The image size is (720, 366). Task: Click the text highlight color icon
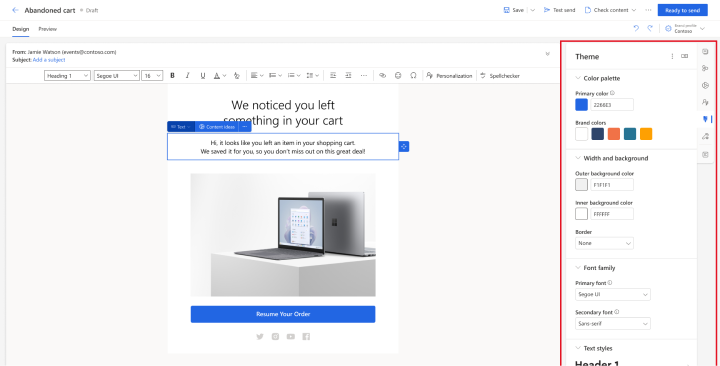pyautogui.click(x=236, y=76)
